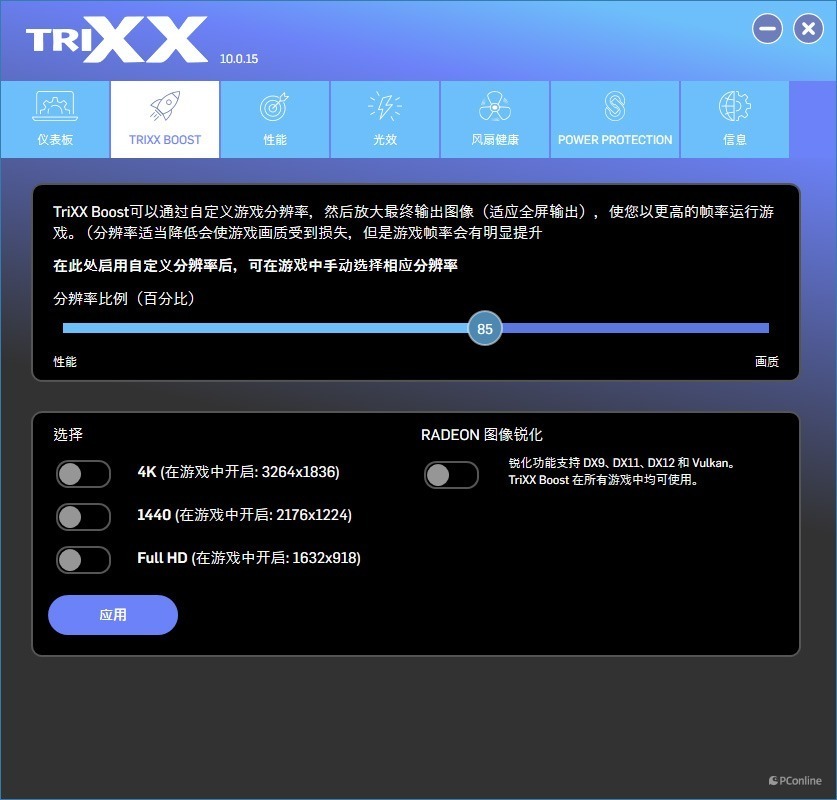This screenshot has width=837, height=800.
Task: Open the POWER PROTECTION tab
Action: click(615, 120)
